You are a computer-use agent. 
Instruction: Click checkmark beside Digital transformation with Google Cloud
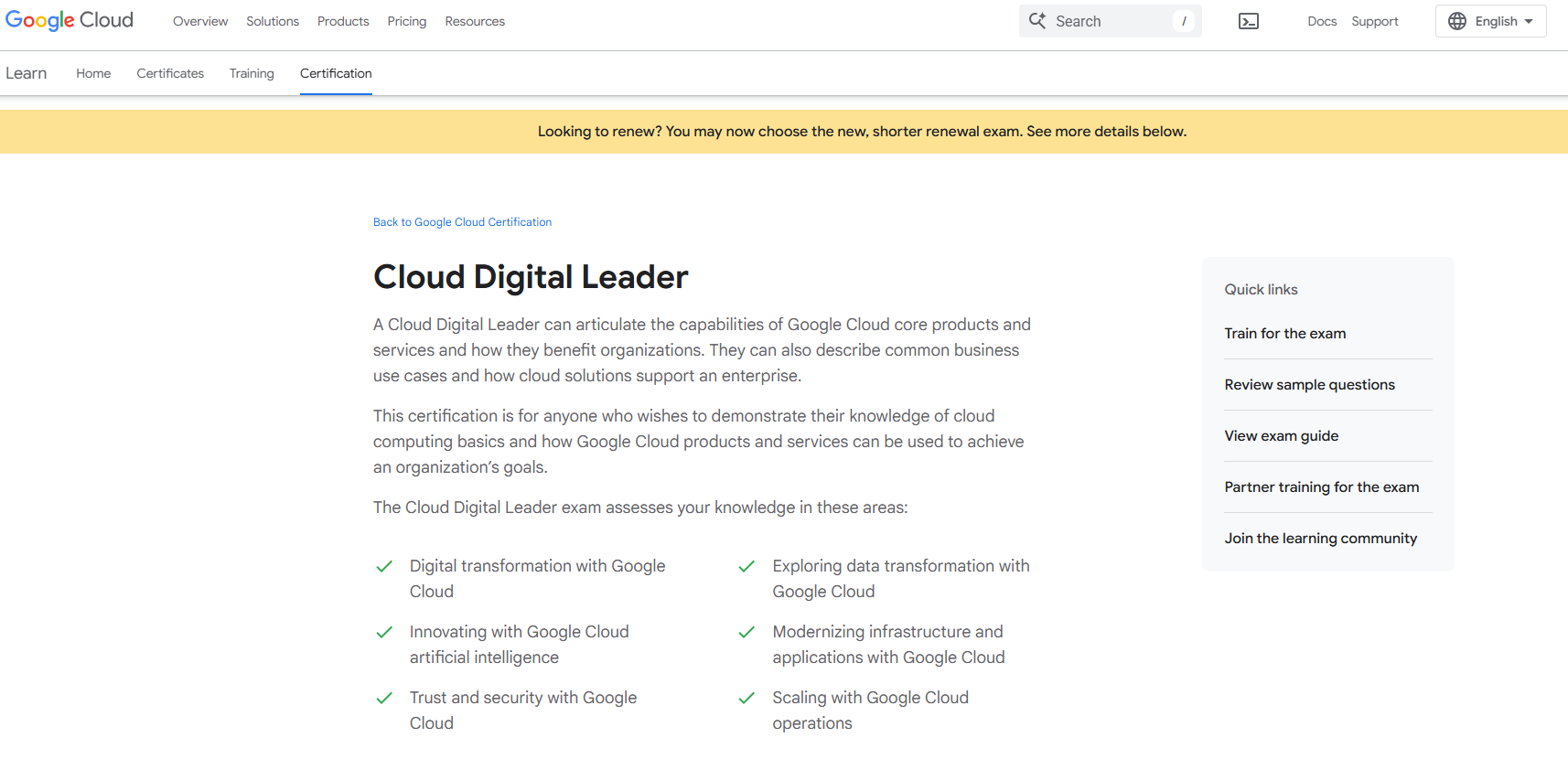(x=384, y=566)
